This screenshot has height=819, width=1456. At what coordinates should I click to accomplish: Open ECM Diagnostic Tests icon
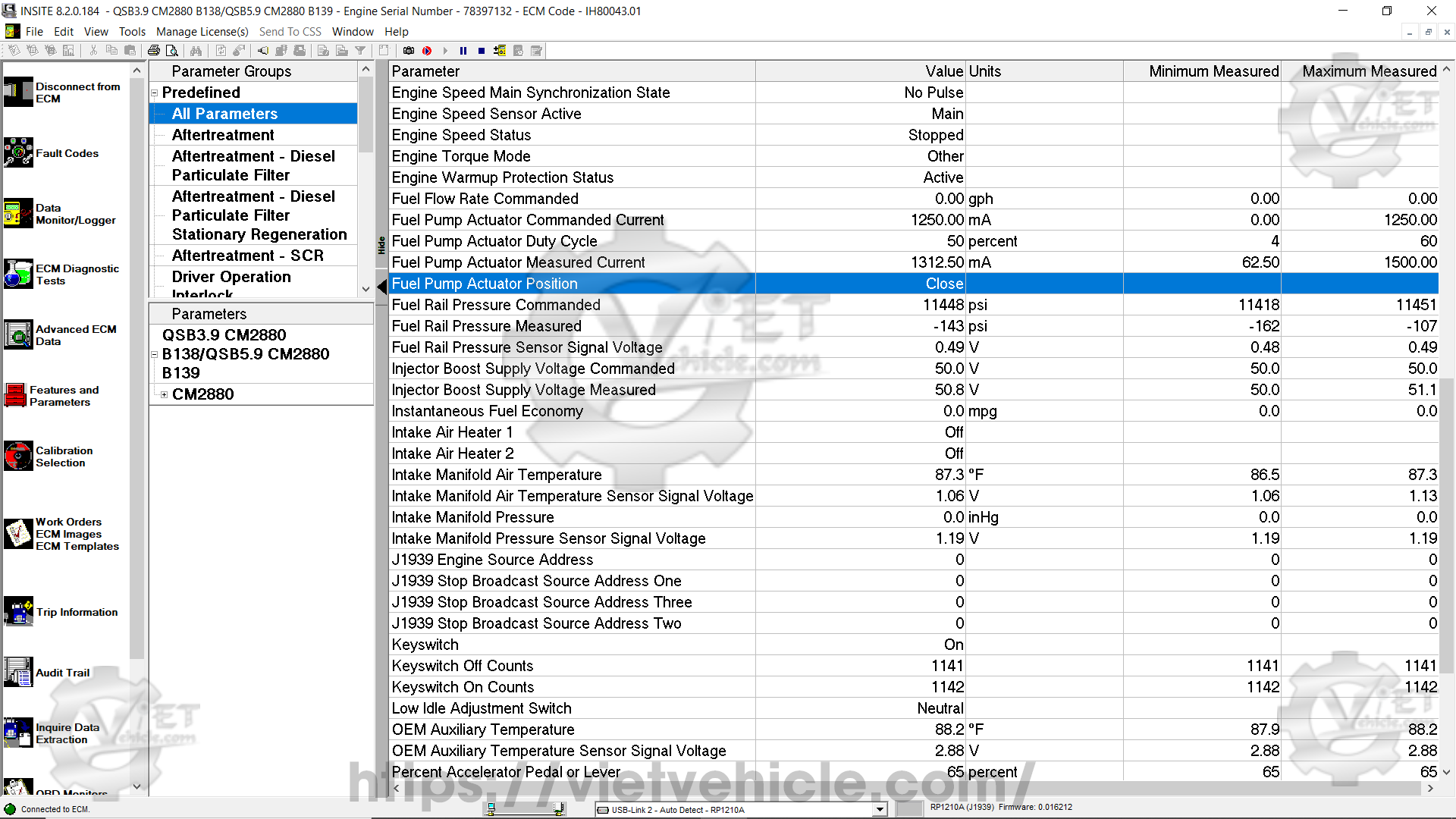[x=18, y=274]
